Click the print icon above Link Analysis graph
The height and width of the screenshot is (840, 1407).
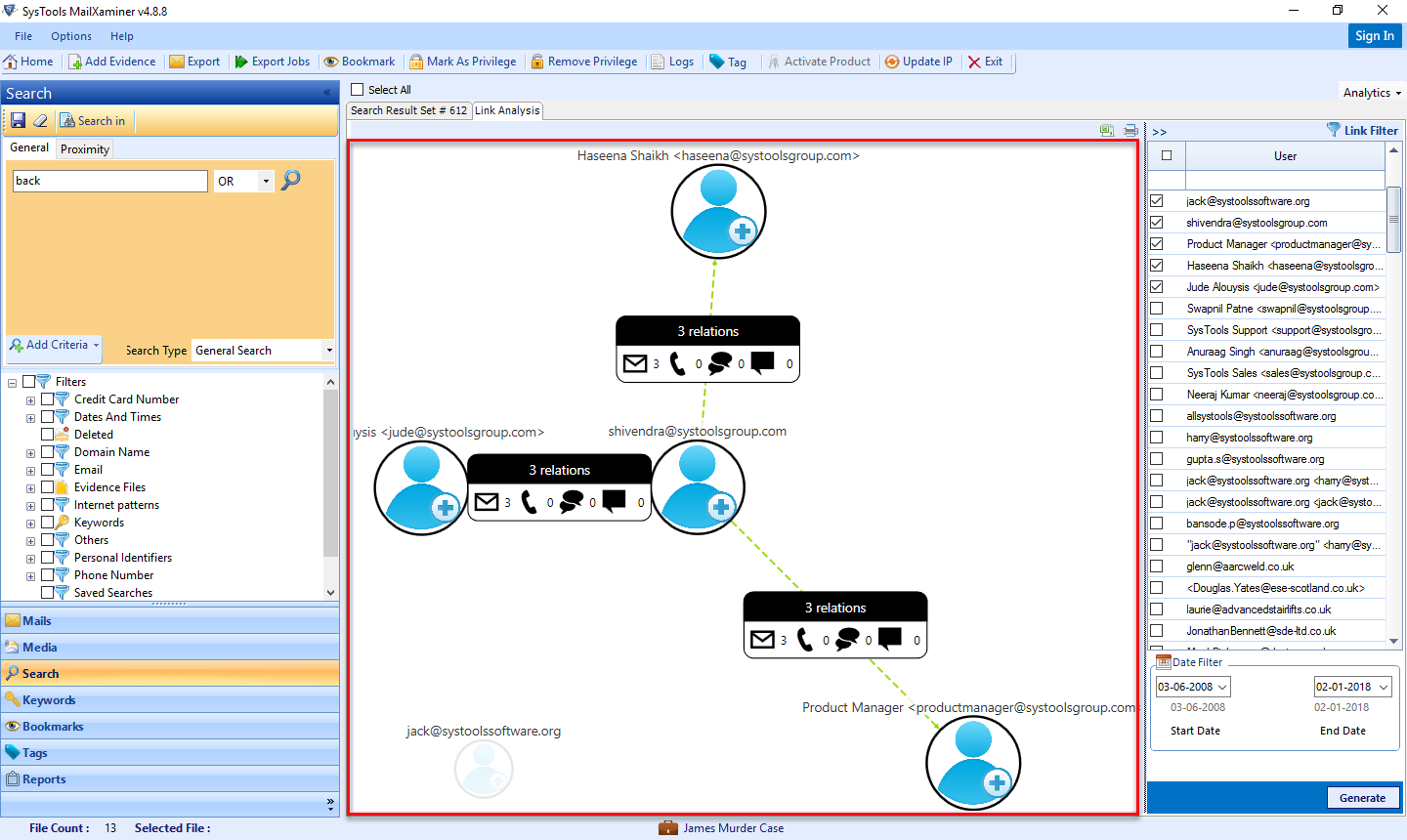point(1130,130)
